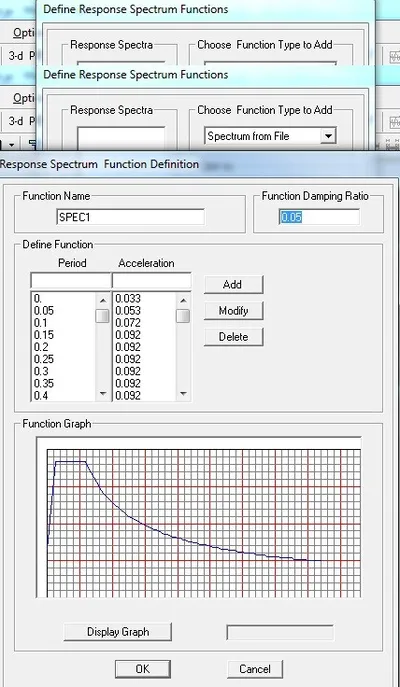Click Acceleration list scrollbar thumb
This screenshot has height=687, width=400.
pyautogui.click(x=183, y=316)
